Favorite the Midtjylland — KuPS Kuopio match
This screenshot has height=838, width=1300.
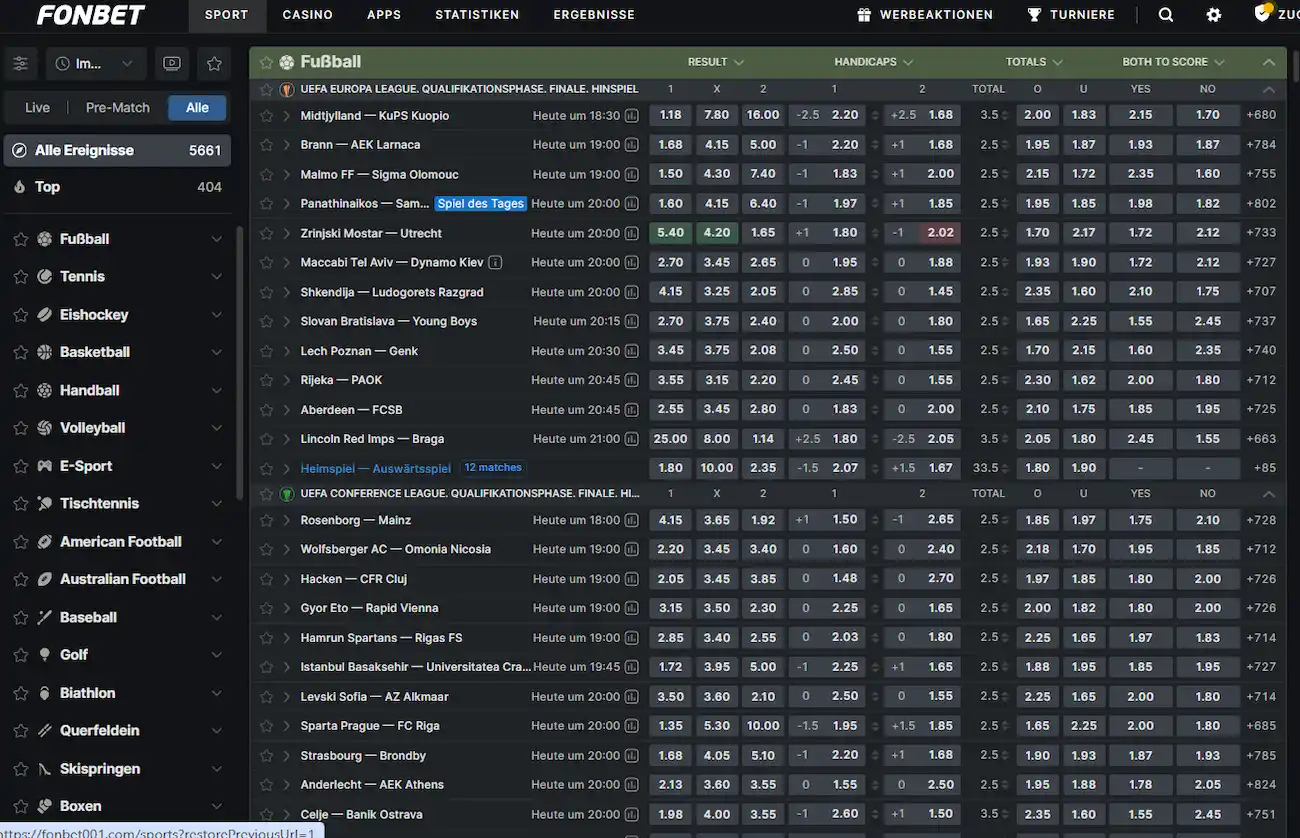266,116
